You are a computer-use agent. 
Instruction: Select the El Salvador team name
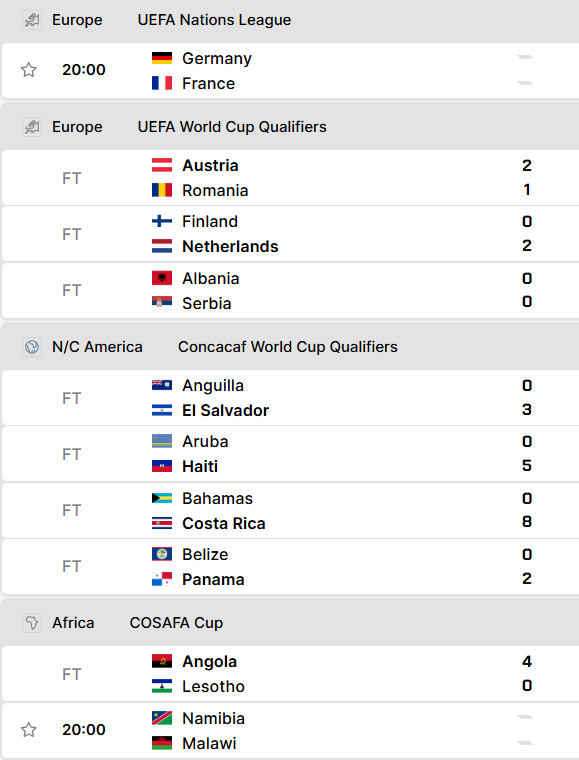[225, 411]
